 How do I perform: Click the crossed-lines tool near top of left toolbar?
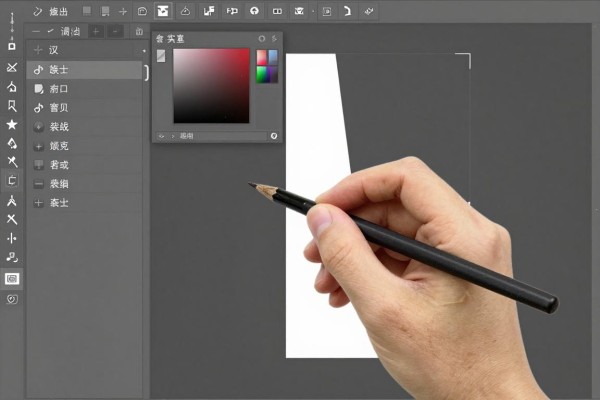click(x=12, y=67)
